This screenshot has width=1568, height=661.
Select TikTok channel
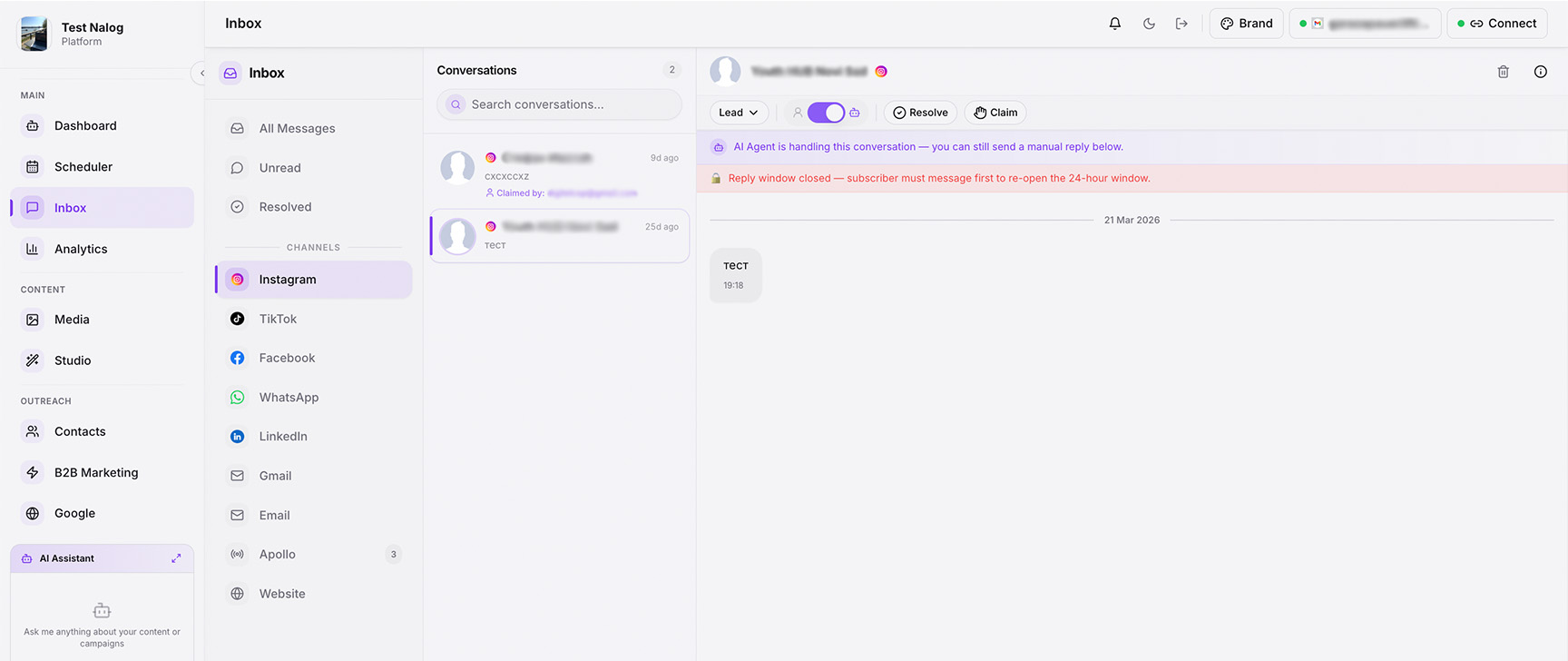tap(314, 319)
